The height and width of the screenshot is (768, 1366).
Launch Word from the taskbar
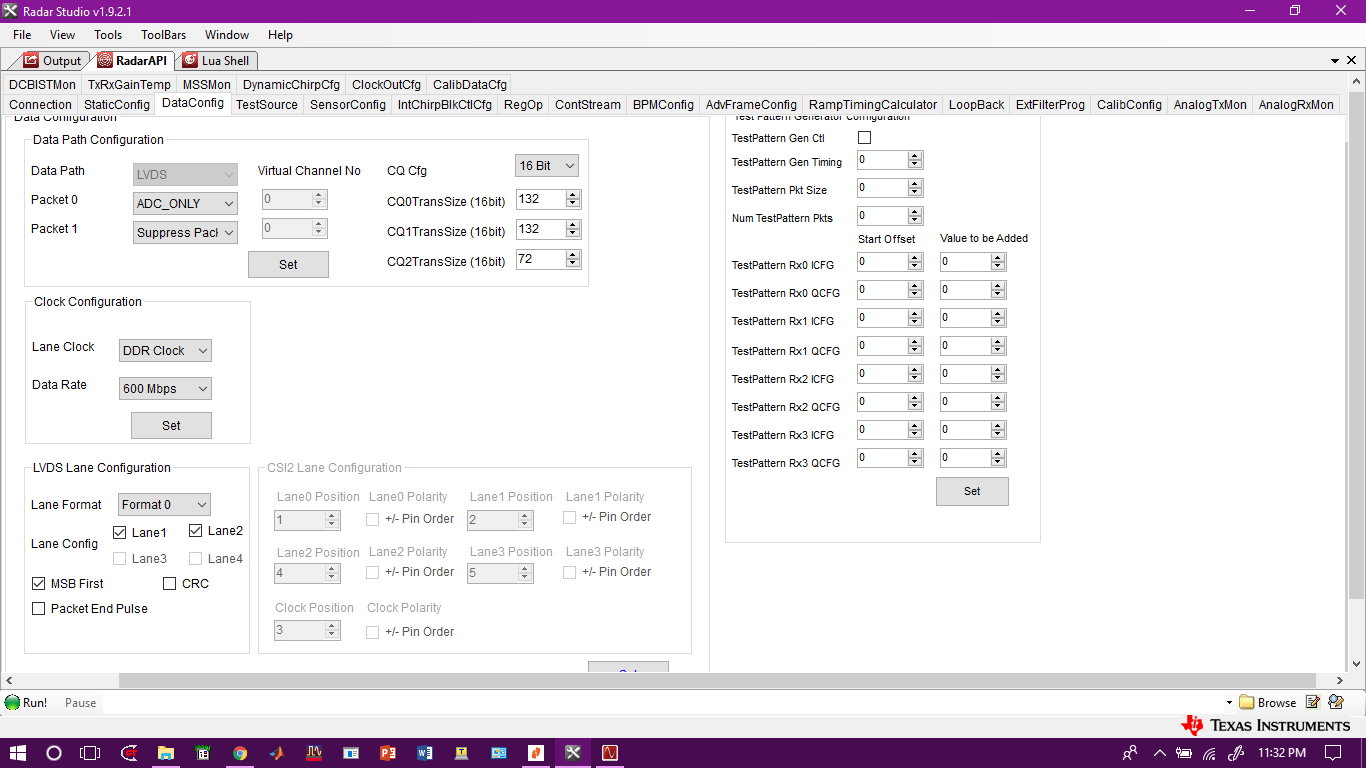[x=425, y=753]
